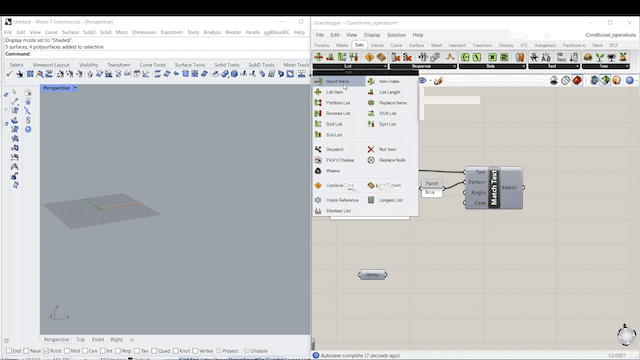Toggle the Perp osnap checkbox
This screenshot has height=360, width=640.
coord(118,351)
